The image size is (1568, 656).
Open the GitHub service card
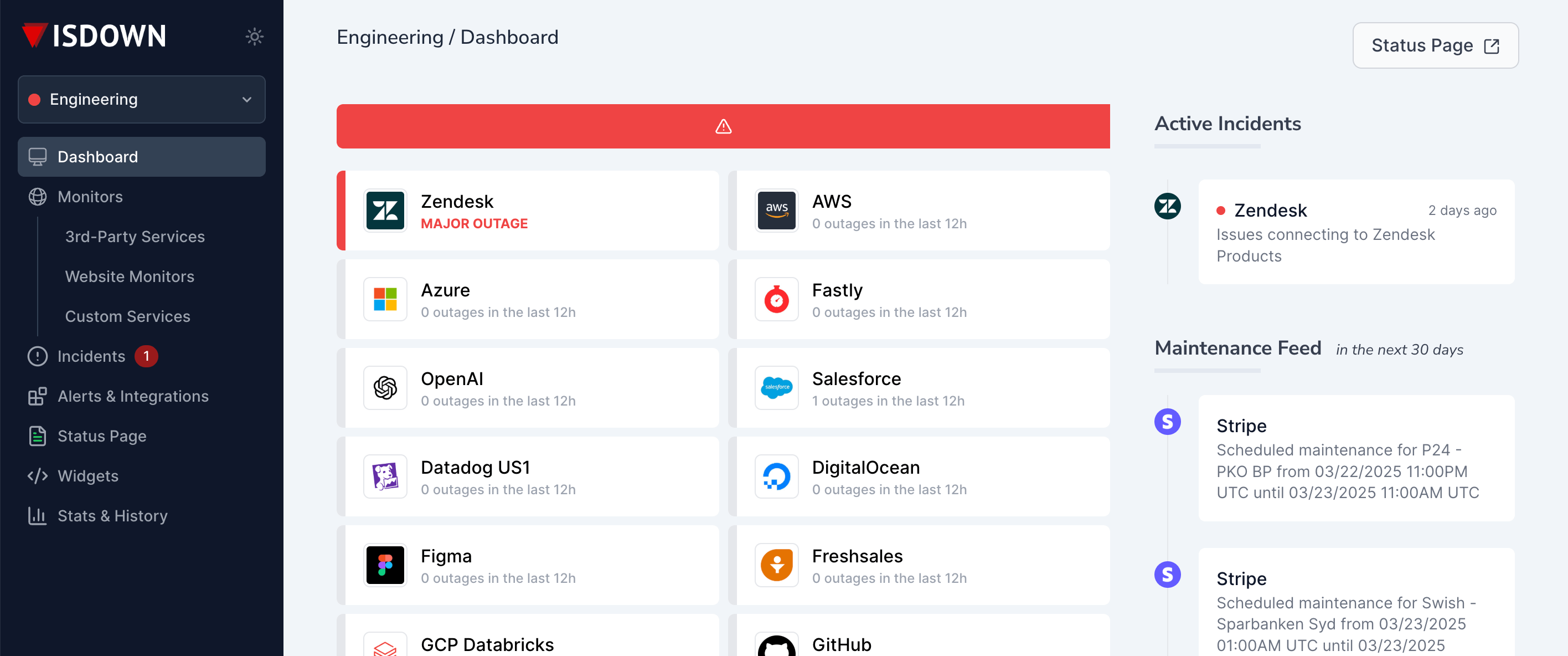click(919, 635)
